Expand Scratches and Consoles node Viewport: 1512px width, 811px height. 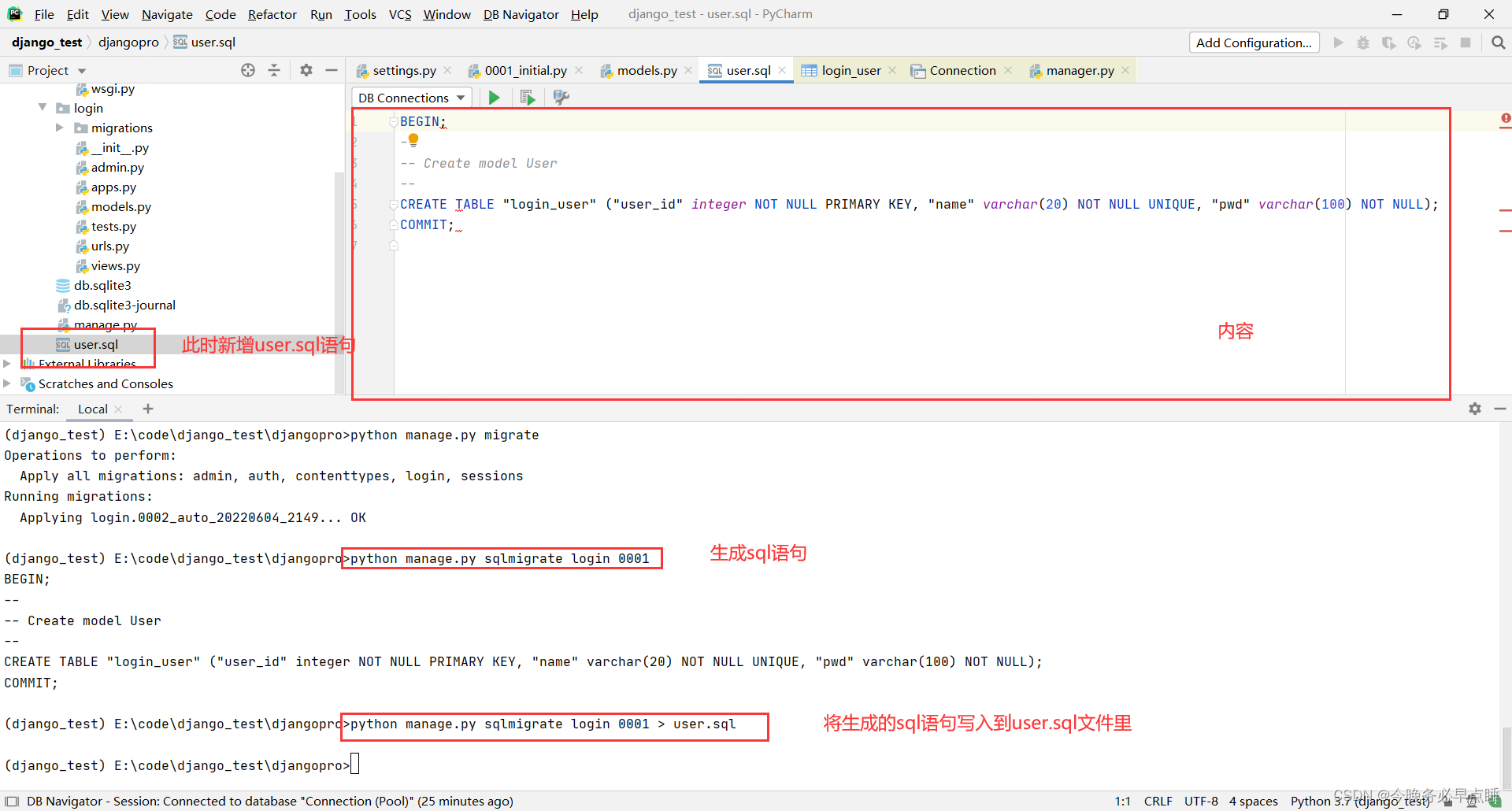click(x=7, y=383)
